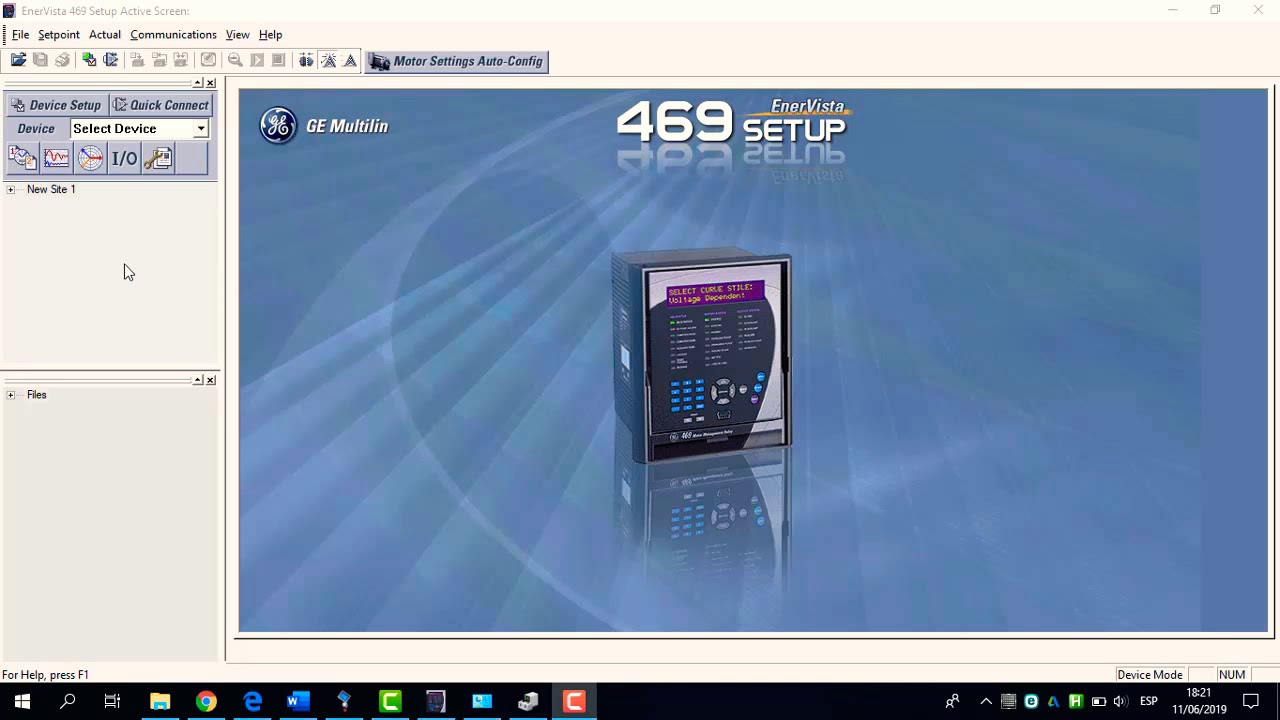Close the Files panel
The image size is (1280, 720).
coord(210,380)
